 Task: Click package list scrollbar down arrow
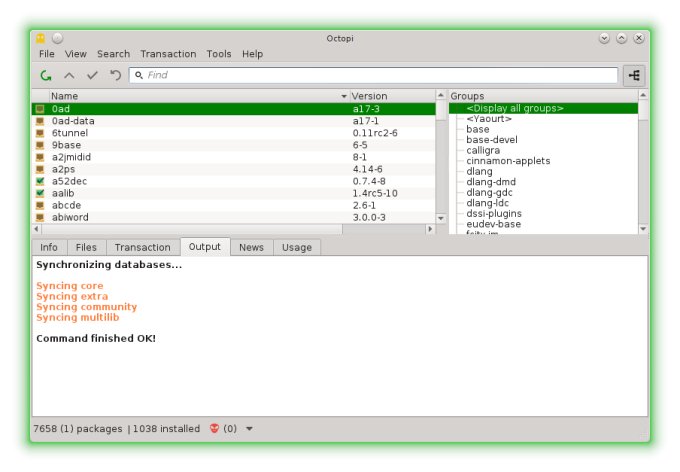441,217
